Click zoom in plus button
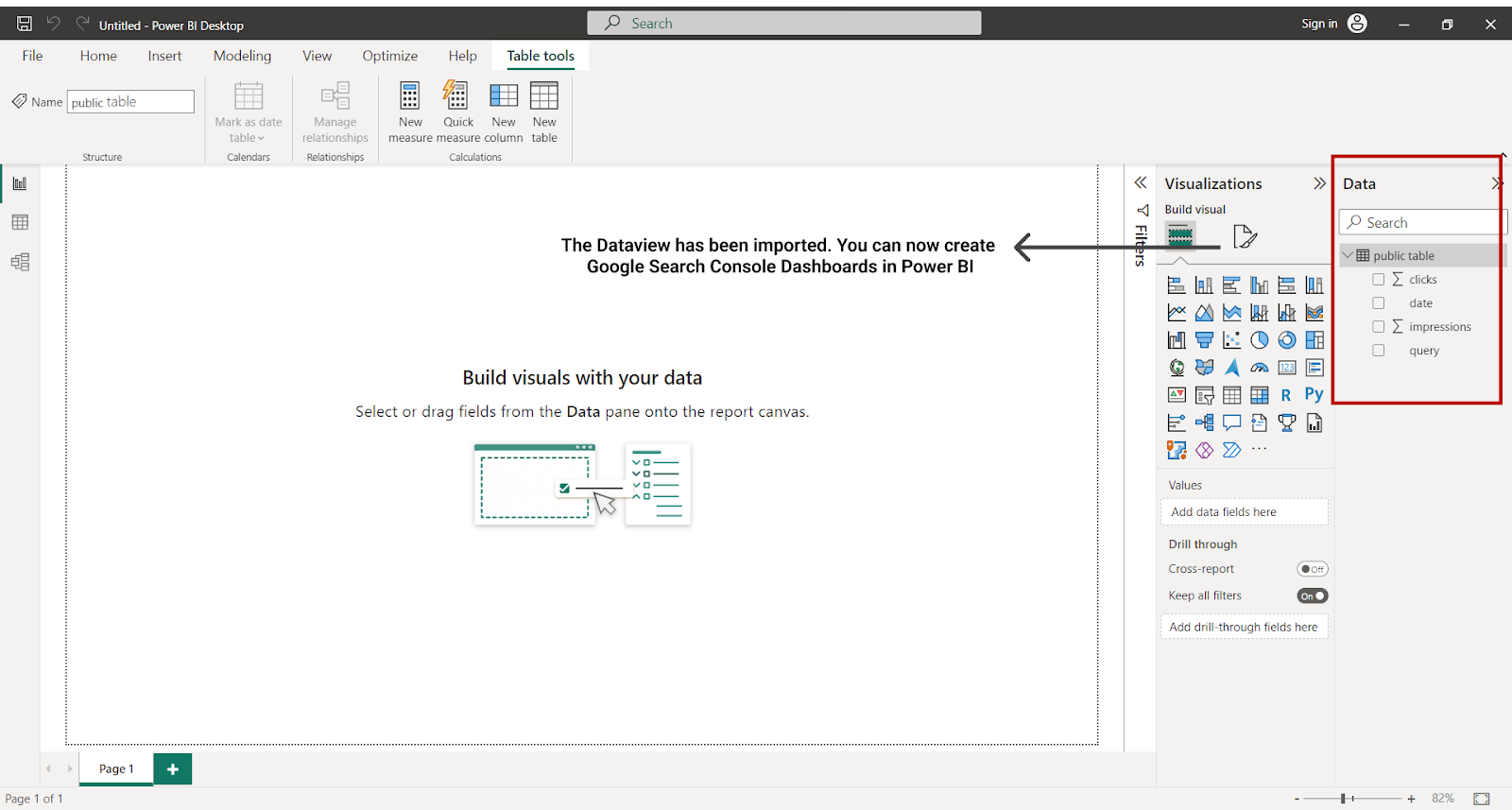 click(1411, 799)
